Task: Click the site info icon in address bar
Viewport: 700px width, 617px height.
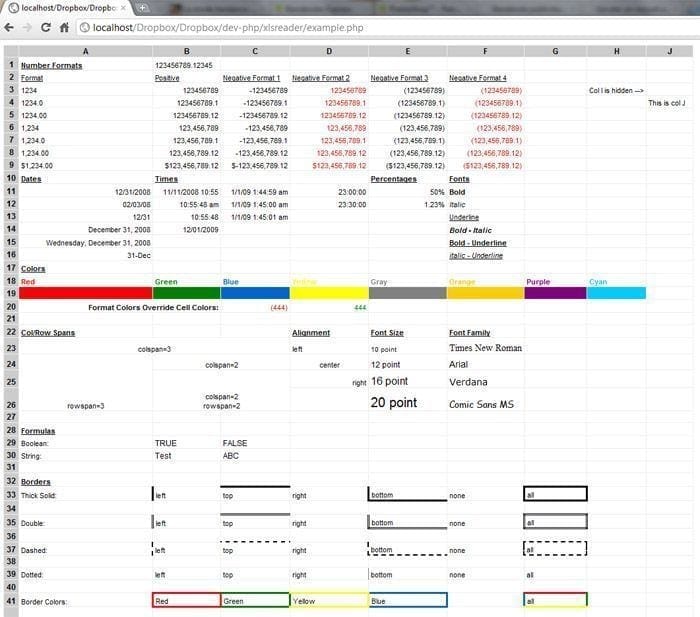Action: point(84,28)
